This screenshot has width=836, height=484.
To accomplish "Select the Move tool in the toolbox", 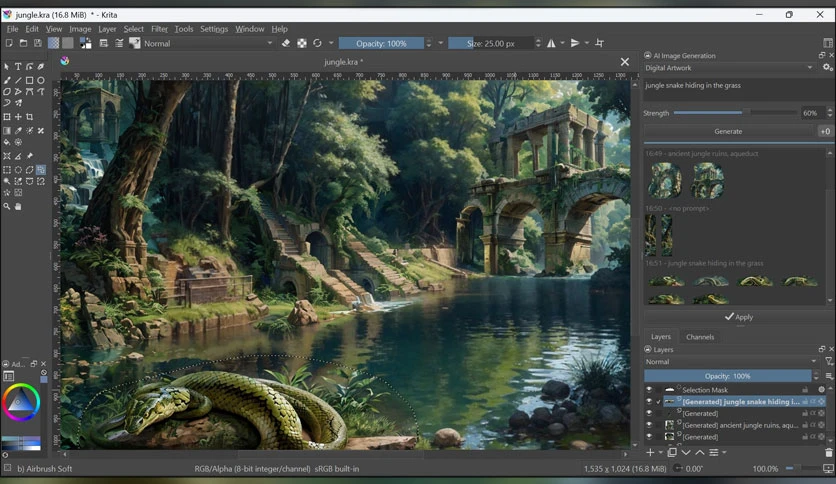I will pos(18,116).
